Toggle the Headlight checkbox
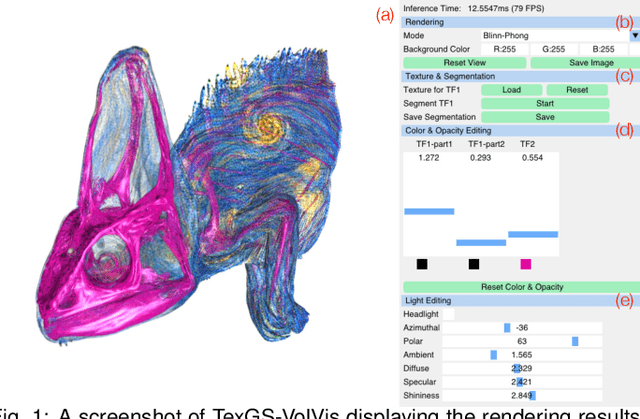Screen dimensions: 640x419 (x=448, y=314)
